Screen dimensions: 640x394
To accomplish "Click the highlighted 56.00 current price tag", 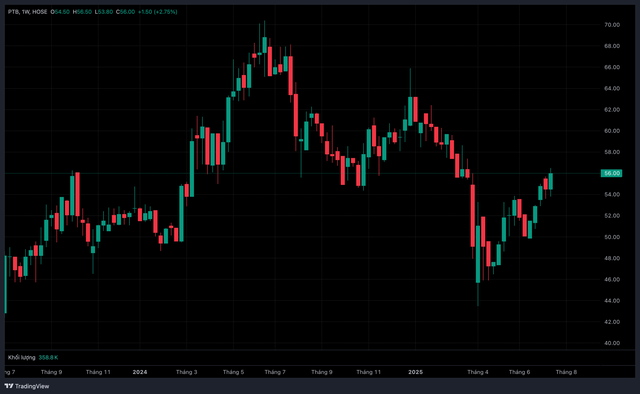I will (x=611, y=173).
